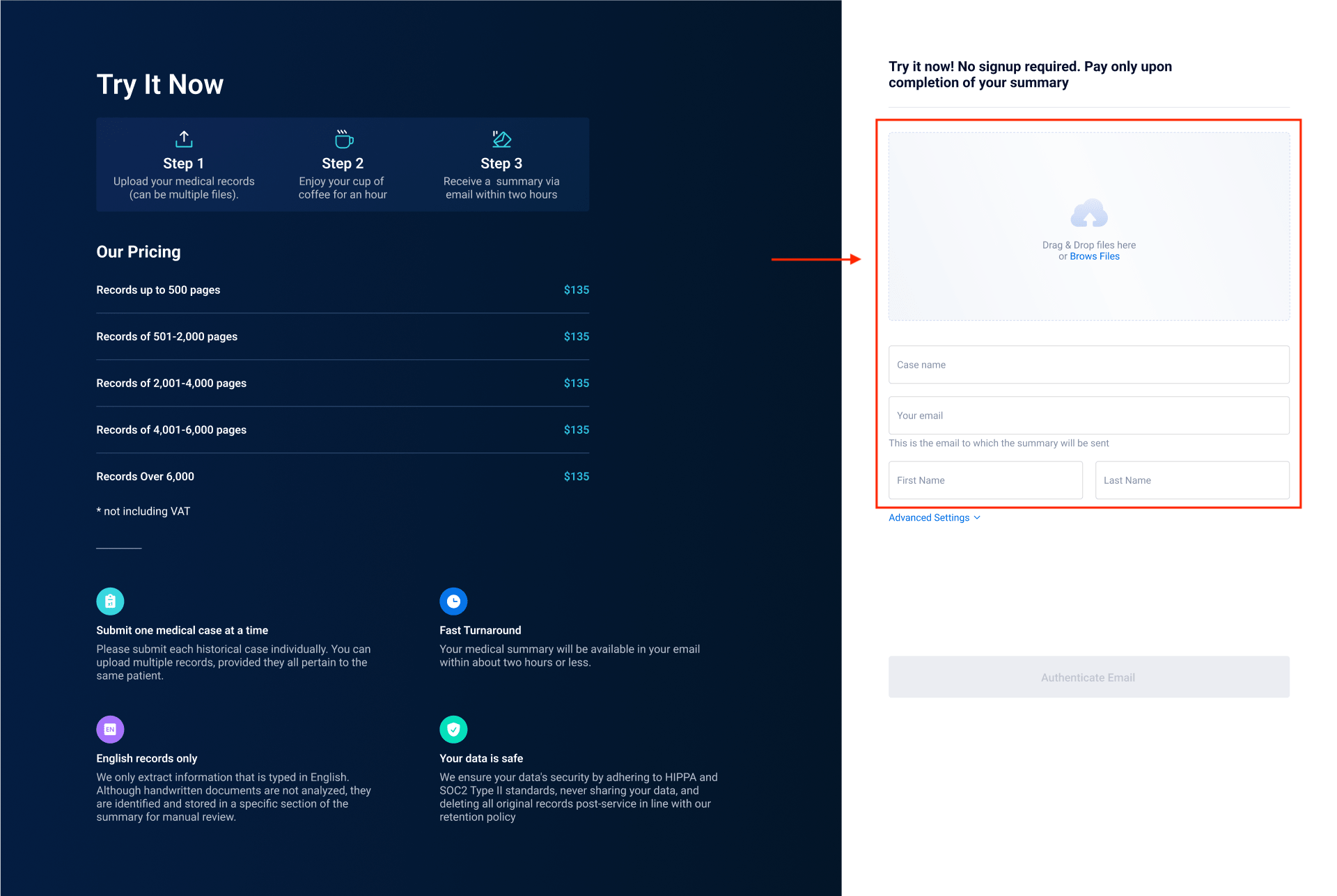Click the fast turnaround clock icon
1337x896 pixels.
click(x=453, y=601)
